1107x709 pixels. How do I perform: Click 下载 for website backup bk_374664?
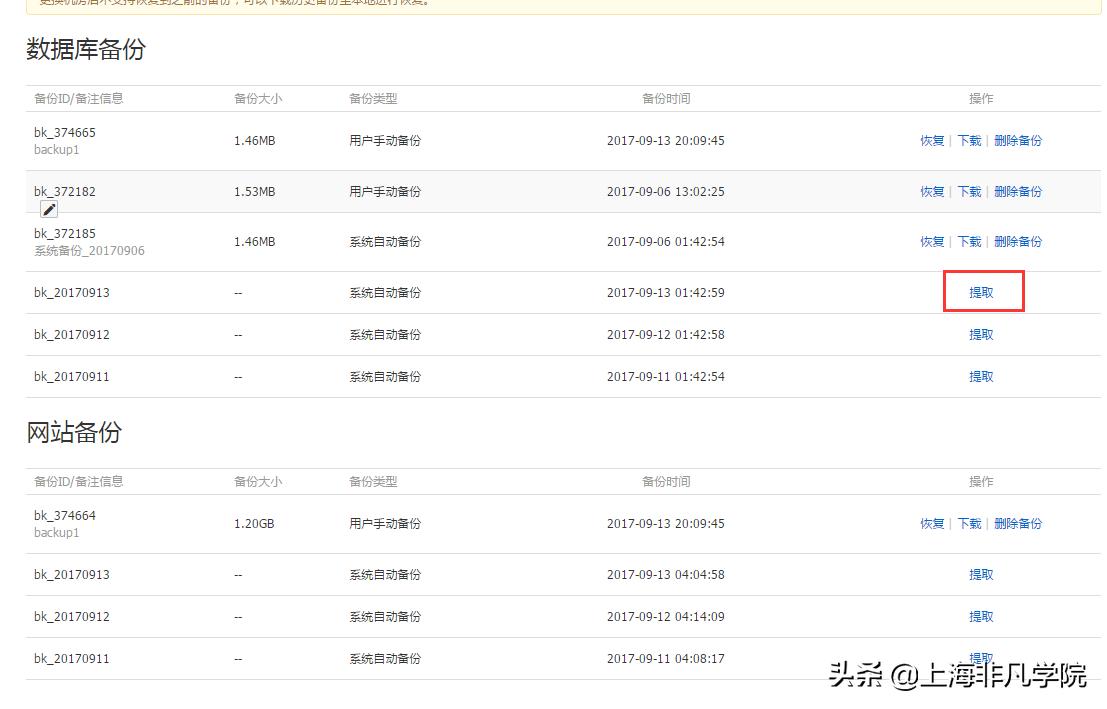tap(967, 523)
